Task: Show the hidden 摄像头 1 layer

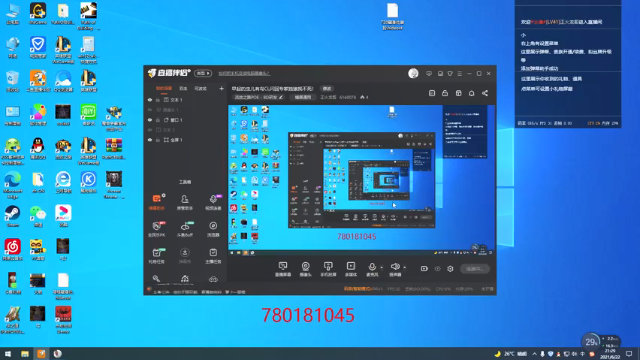Action: (x=150, y=110)
